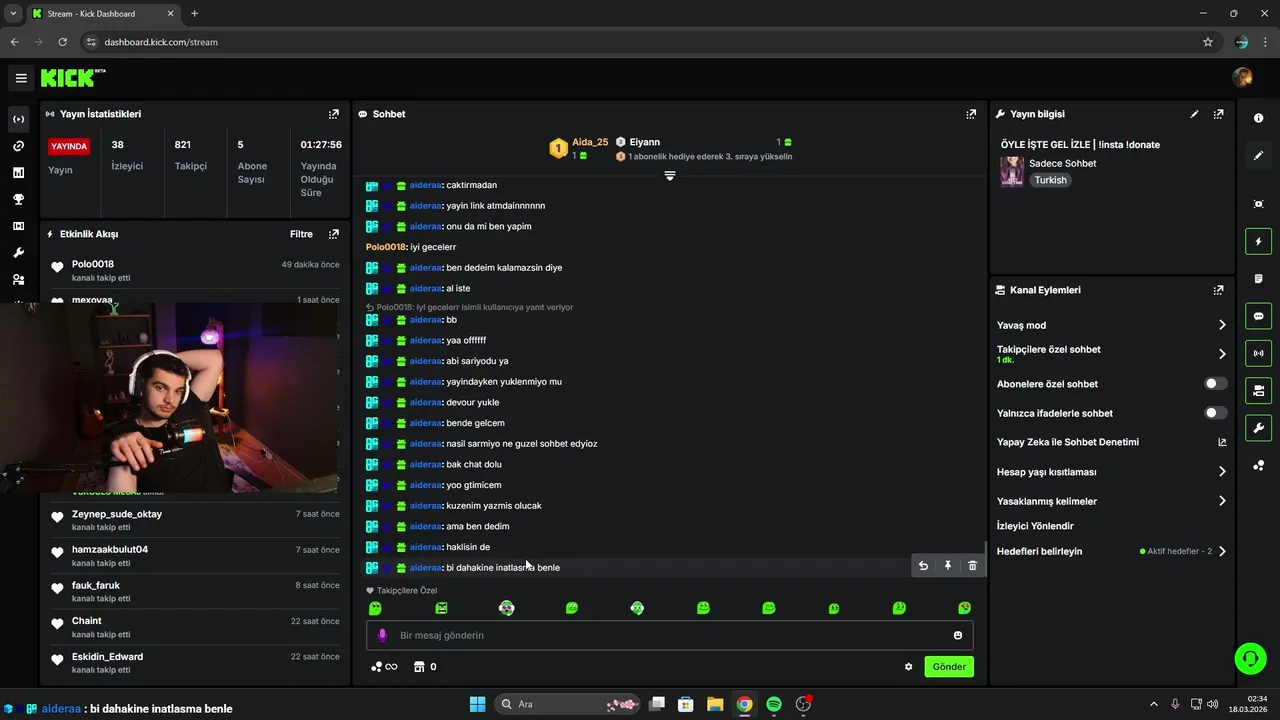Edit stream info with pencil icon
This screenshot has width=1280, height=720.
(x=1194, y=114)
